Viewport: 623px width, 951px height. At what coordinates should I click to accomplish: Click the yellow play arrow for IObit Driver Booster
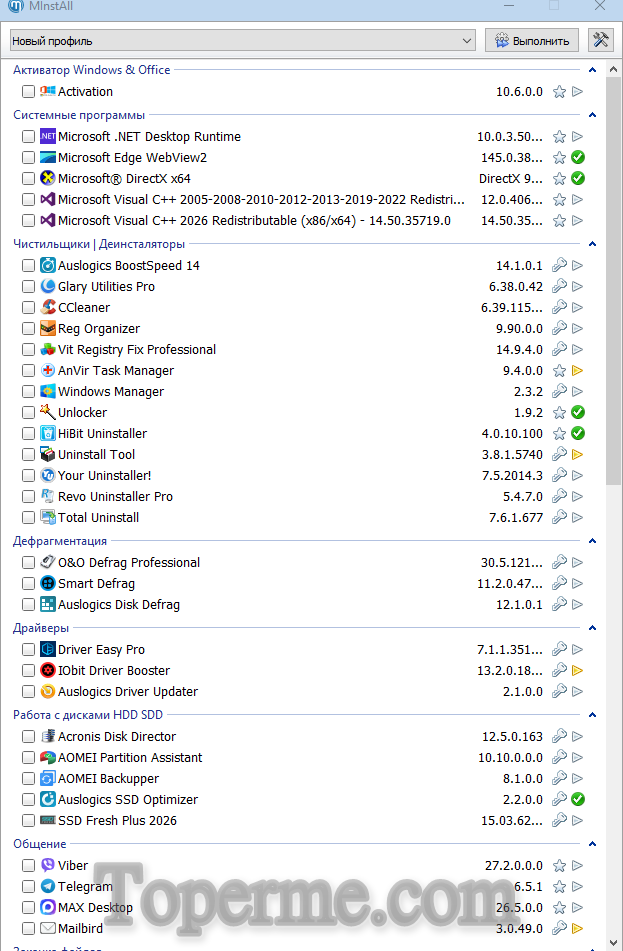577,671
